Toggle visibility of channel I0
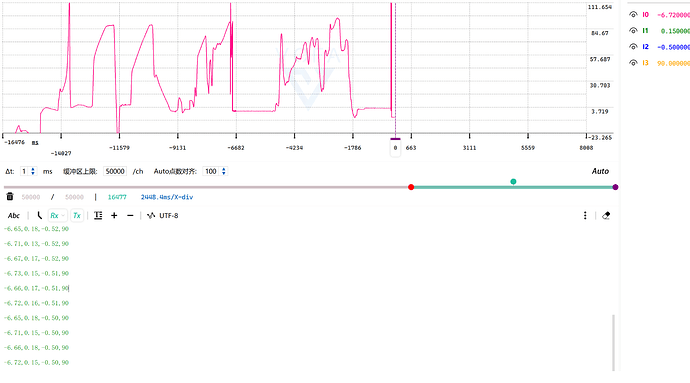The image size is (690, 383). (x=633, y=15)
